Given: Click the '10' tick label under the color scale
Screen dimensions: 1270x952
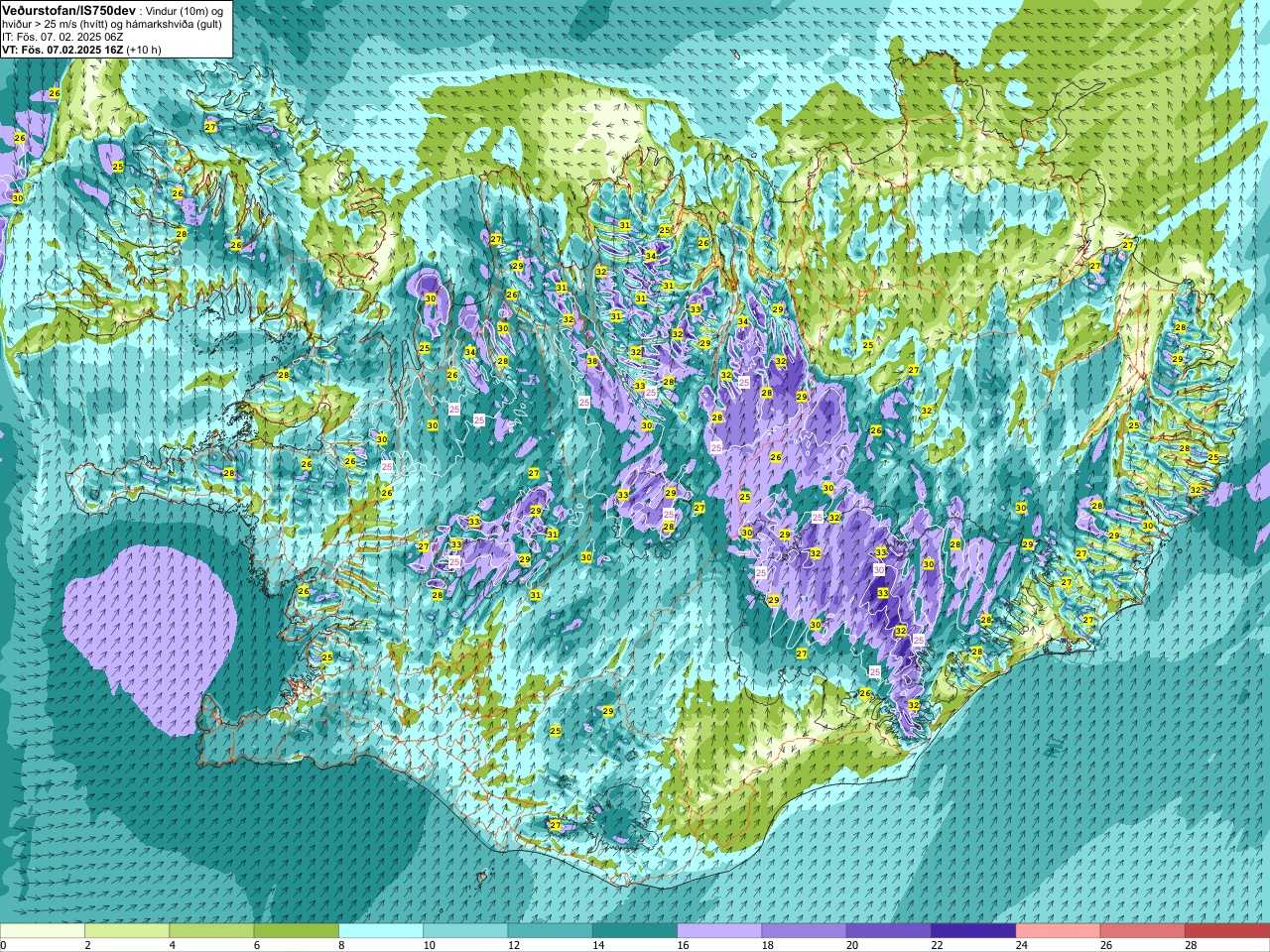Looking at the screenshot, I should (430, 945).
